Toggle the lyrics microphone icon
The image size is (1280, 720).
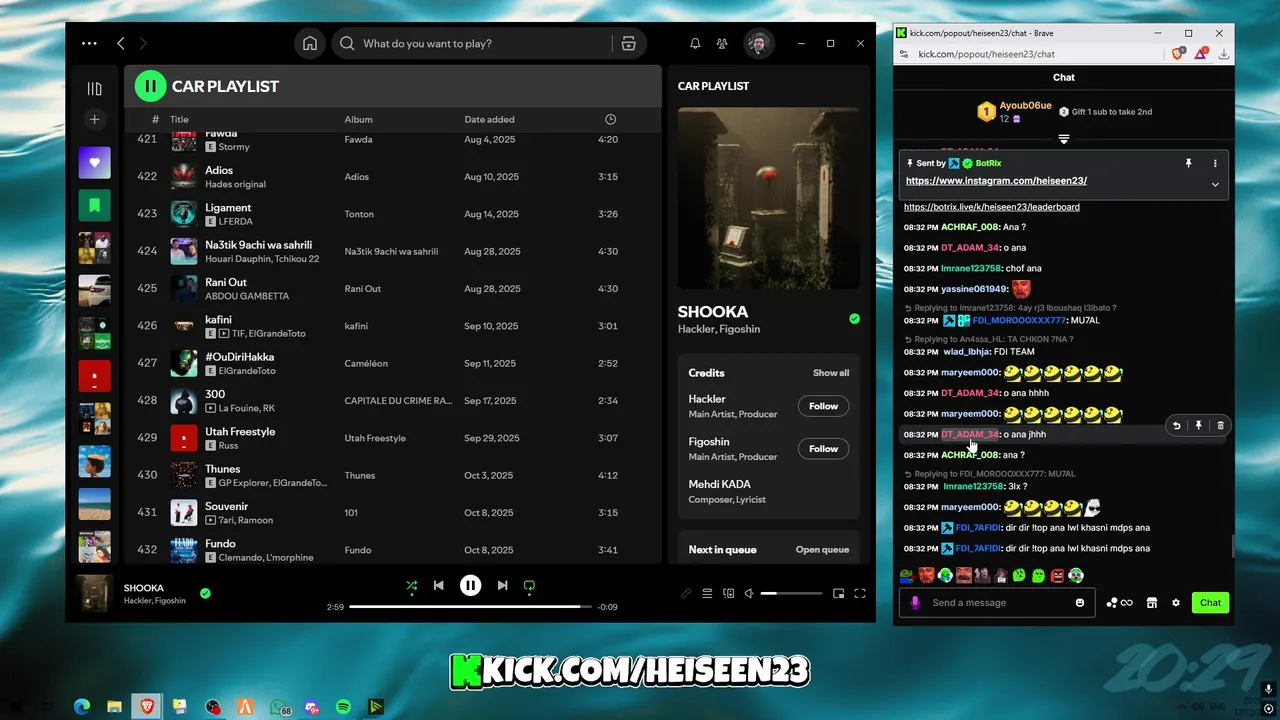point(686,593)
